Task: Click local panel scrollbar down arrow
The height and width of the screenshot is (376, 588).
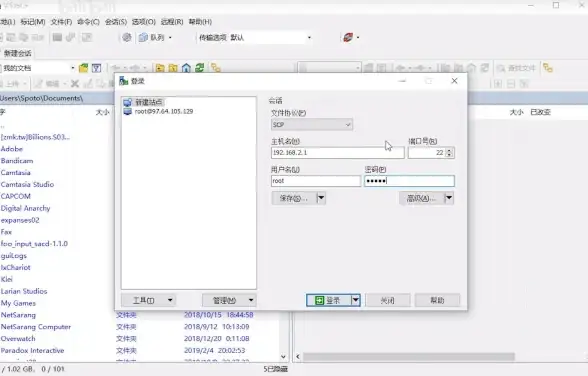Action: coord(284,357)
